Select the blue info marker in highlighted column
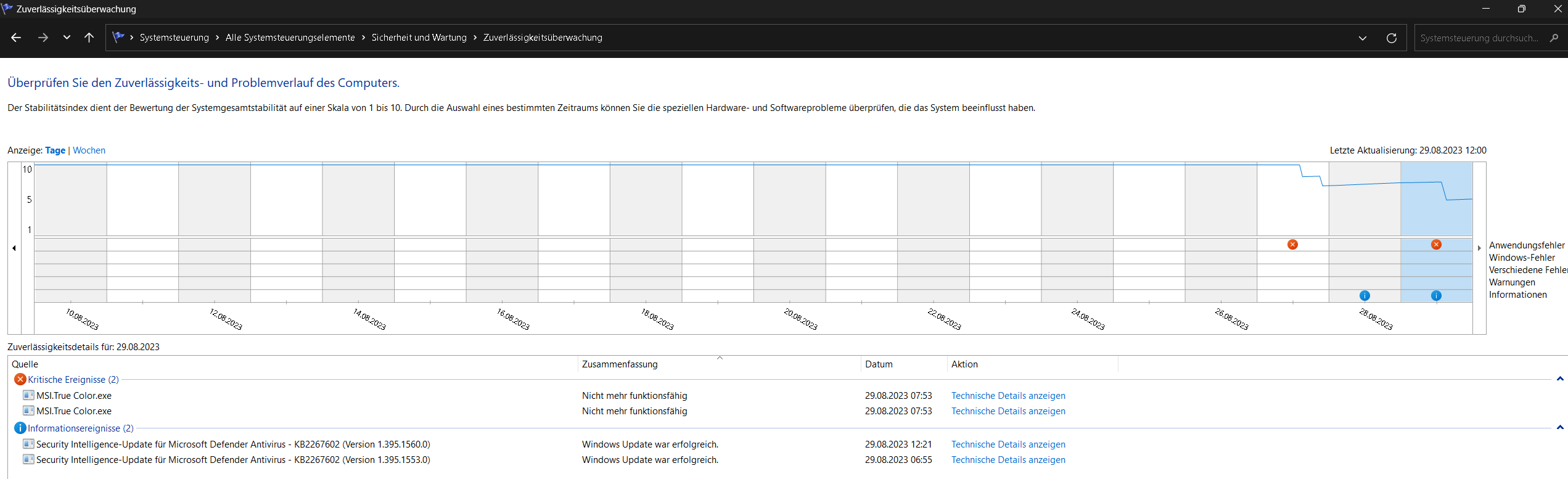Image resolution: width=1568 pixels, height=479 pixels. click(1436, 295)
